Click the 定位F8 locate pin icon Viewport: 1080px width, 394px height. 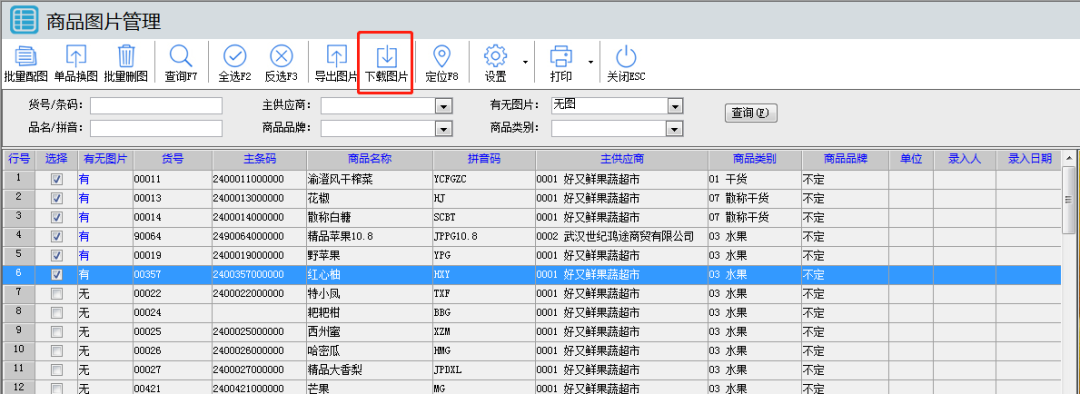click(442, 56)
